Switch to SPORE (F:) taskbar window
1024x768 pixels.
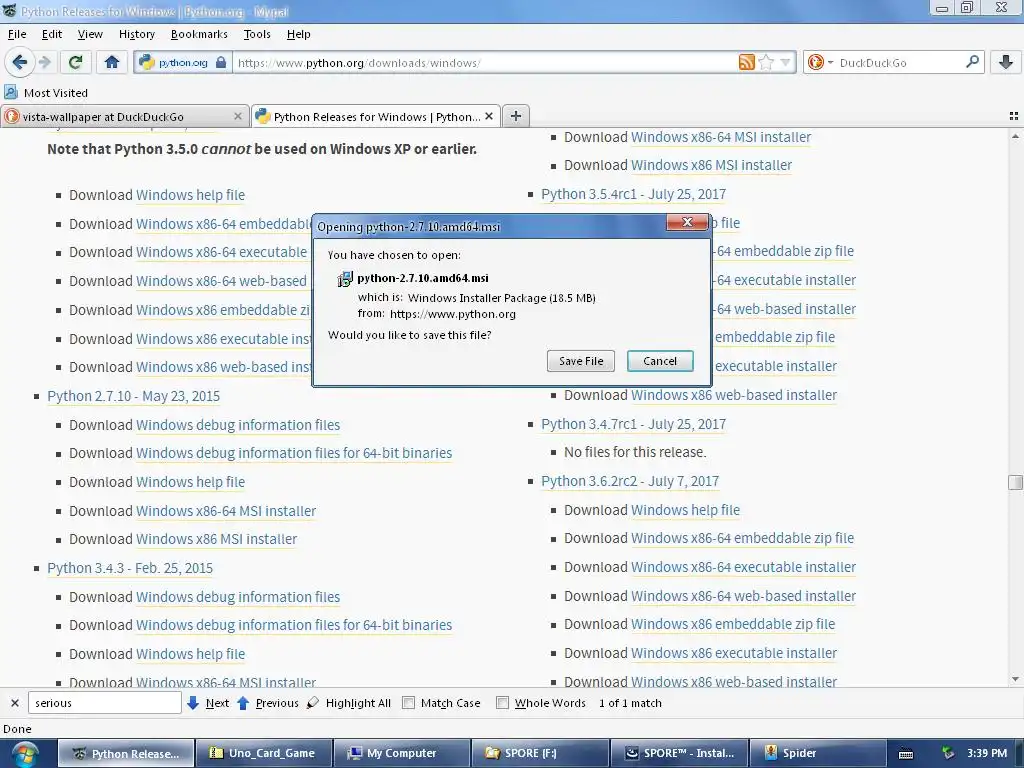coord(539,753)
